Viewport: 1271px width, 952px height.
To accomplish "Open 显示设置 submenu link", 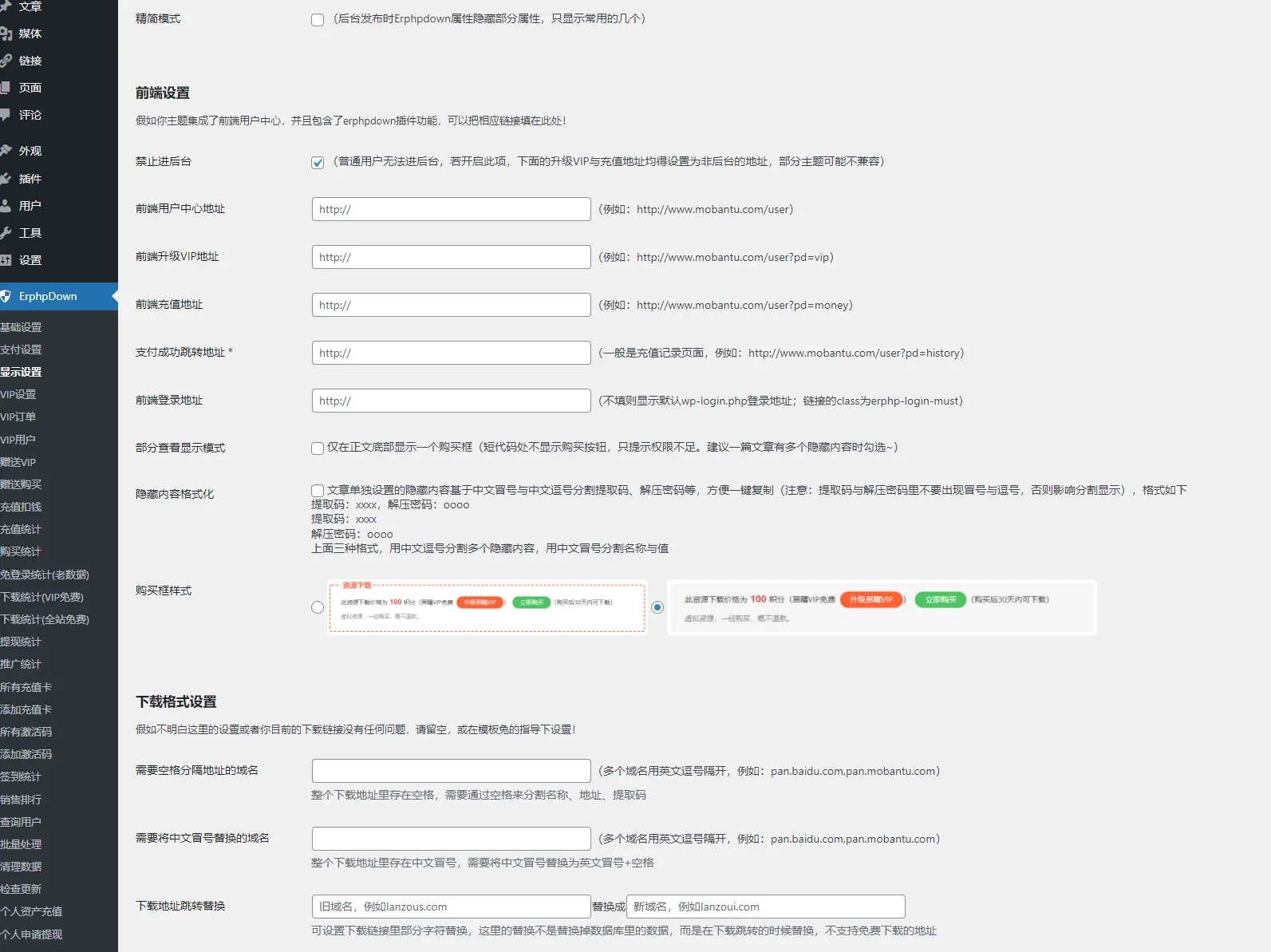I will coord(21,372).
